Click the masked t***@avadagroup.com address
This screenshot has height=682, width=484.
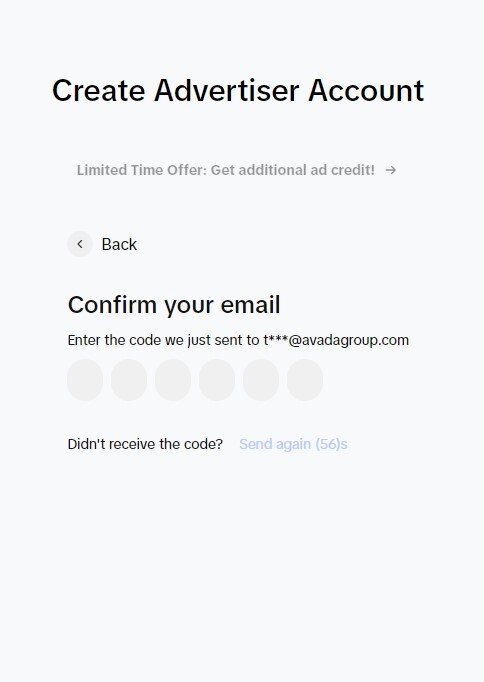336,340
